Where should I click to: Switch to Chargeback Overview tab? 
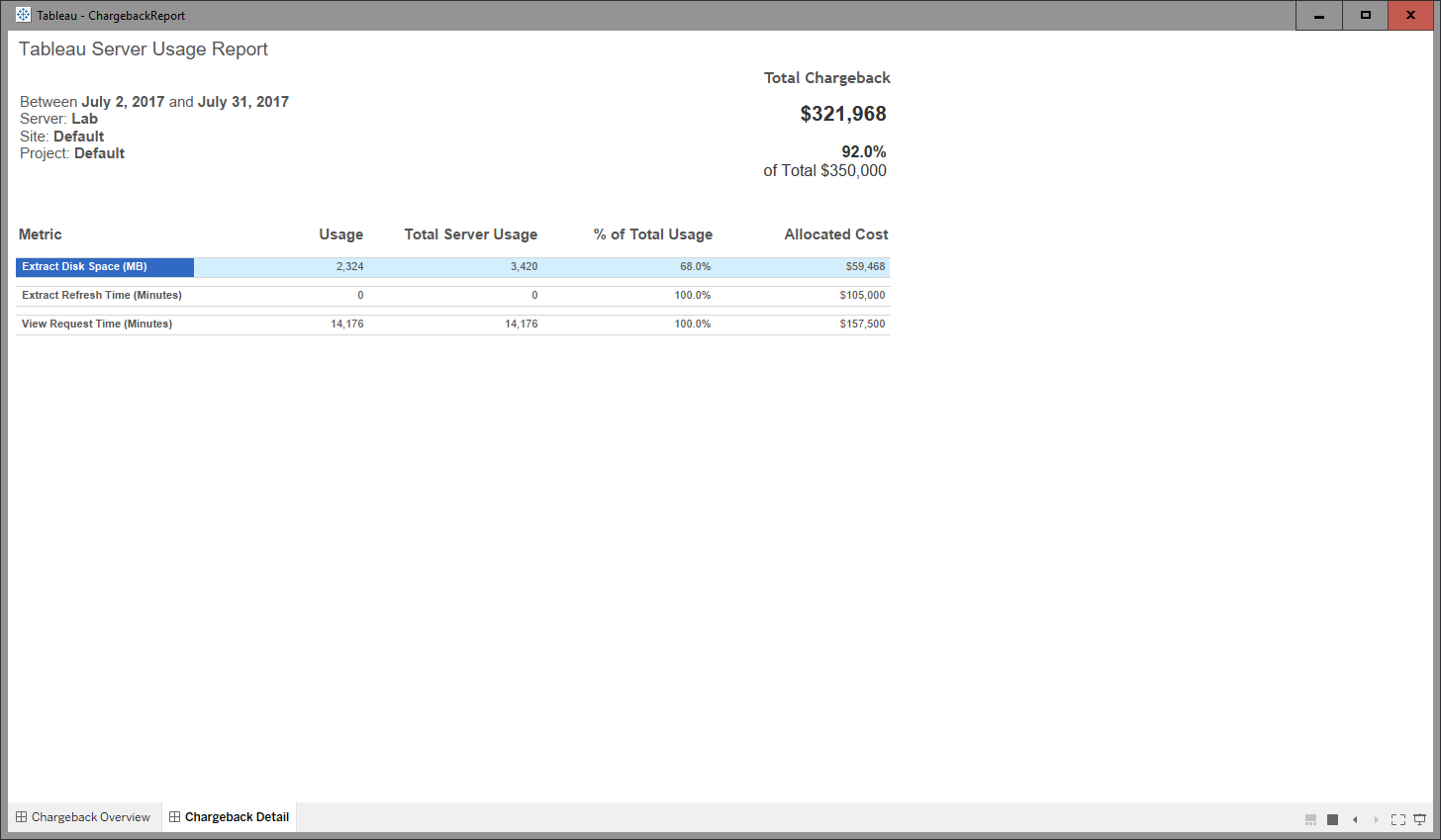coord(84,817)
